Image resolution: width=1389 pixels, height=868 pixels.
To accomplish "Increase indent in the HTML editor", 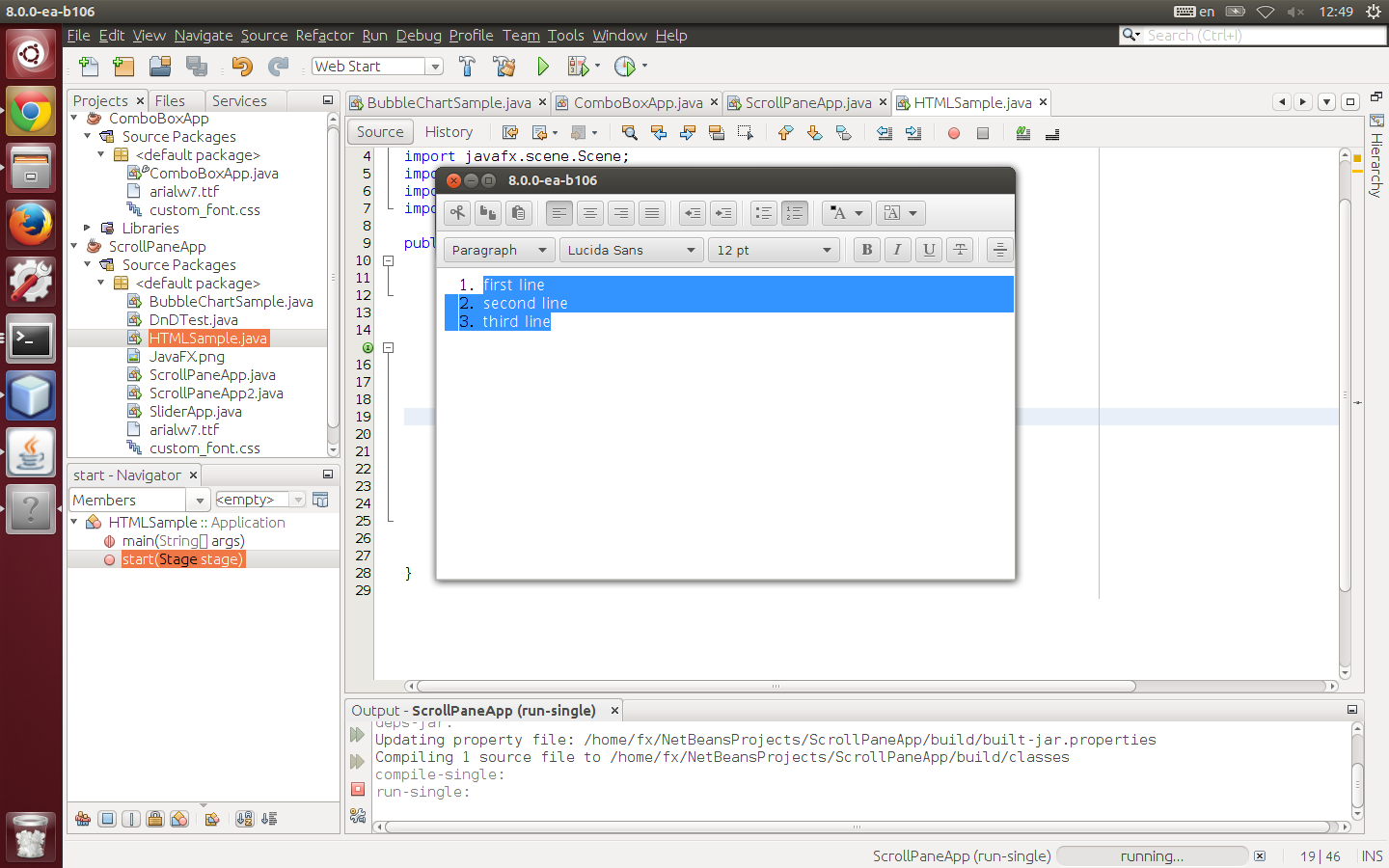I will click(723, 213).
